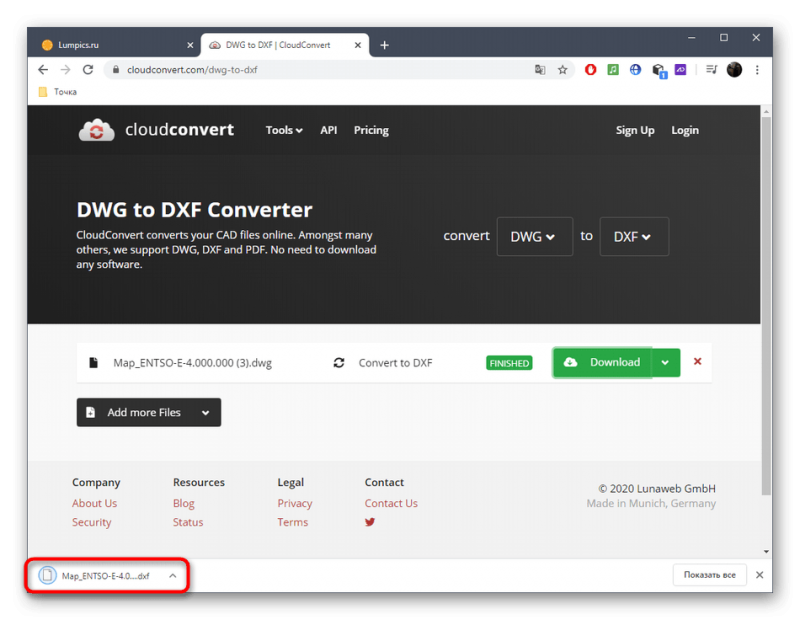Open the Pricing page

pyautogui.click(x=371, y=130)
